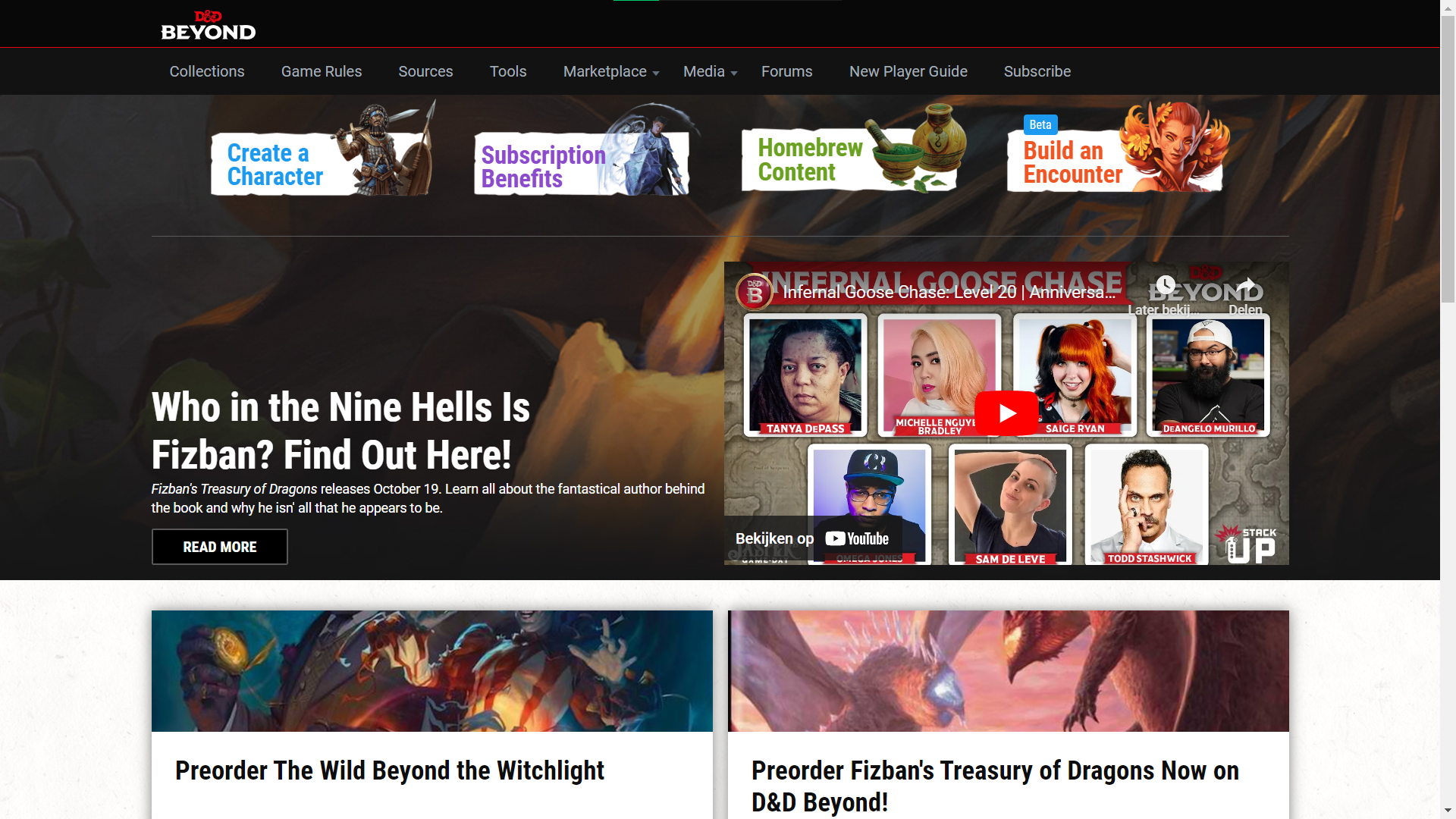Image resolution: width=1456 pixels, height=819 pixels.
Task: Go to Sources in navigation
Action: click(x=425, y=71)
